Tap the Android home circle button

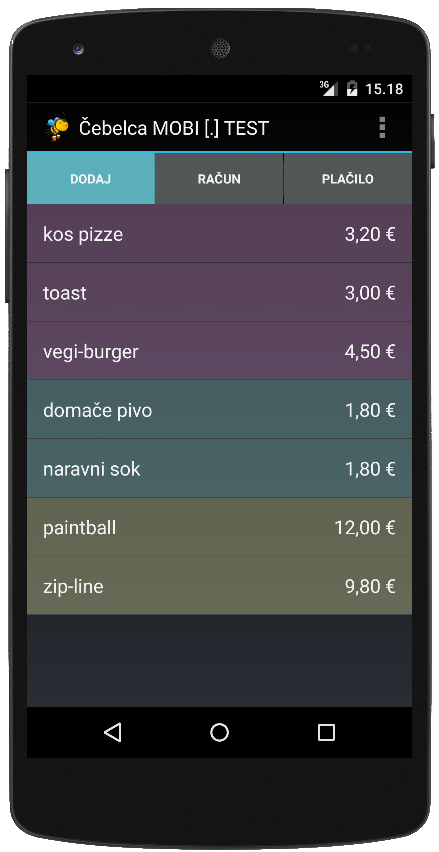pos(220,732)
